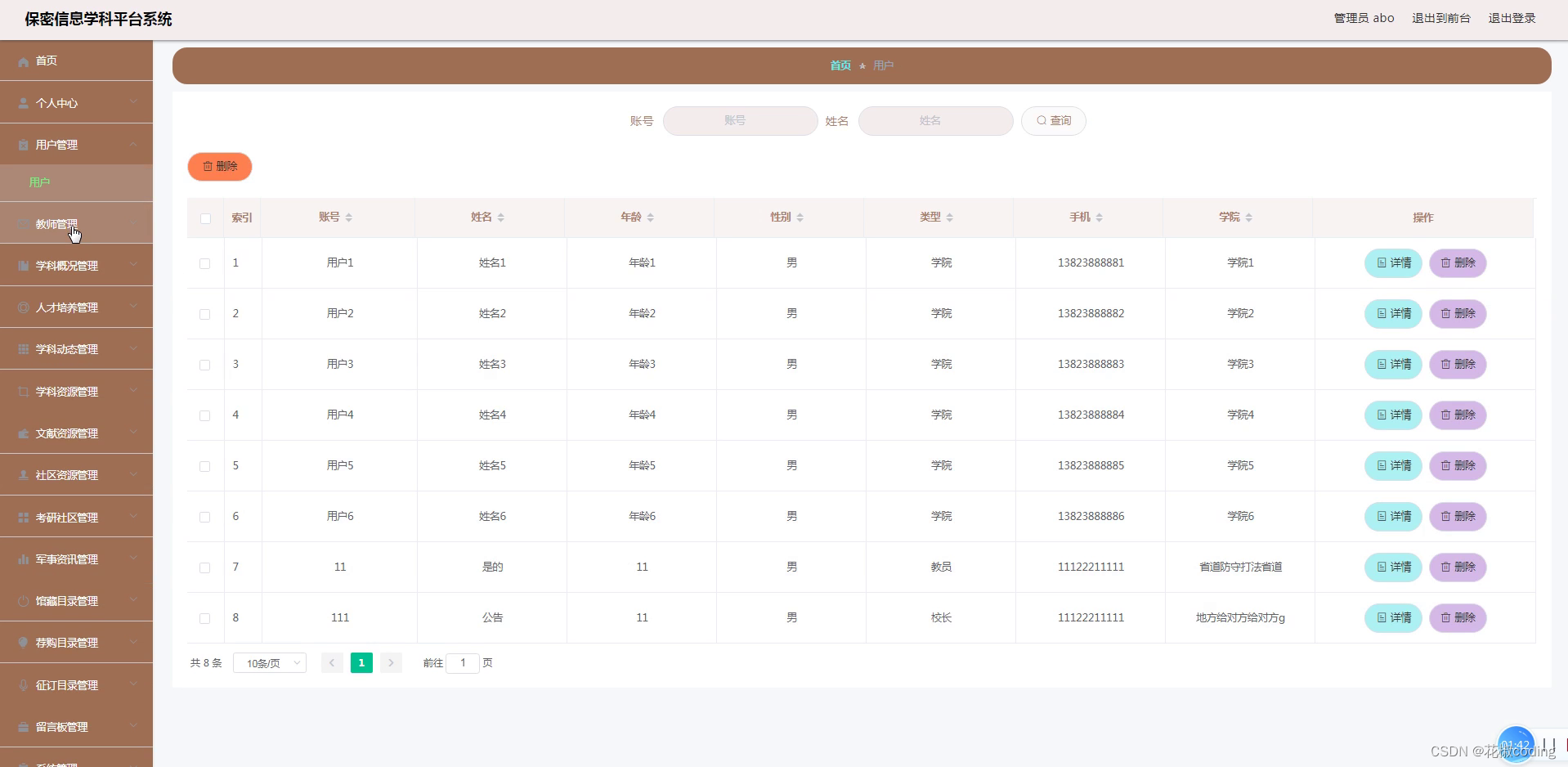This screenshot has height=767, width=1568.
Task: Expand the 学科概况管理 chevron
Action: (133, 265)
